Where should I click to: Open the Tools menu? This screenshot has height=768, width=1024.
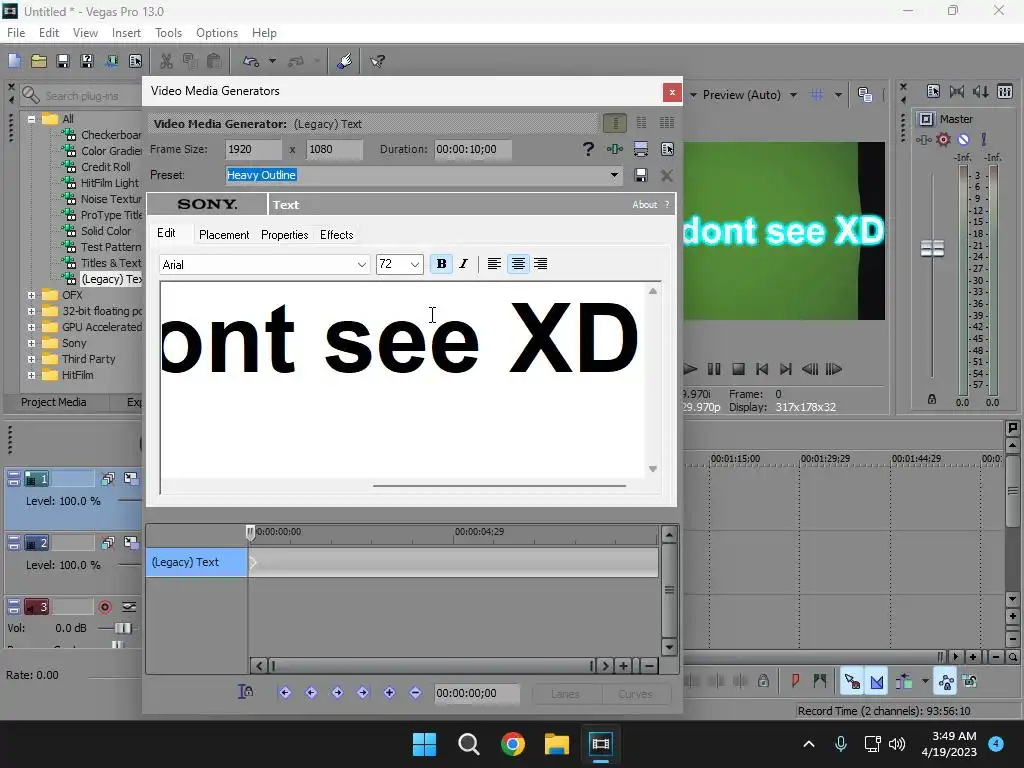coord(168,33)
